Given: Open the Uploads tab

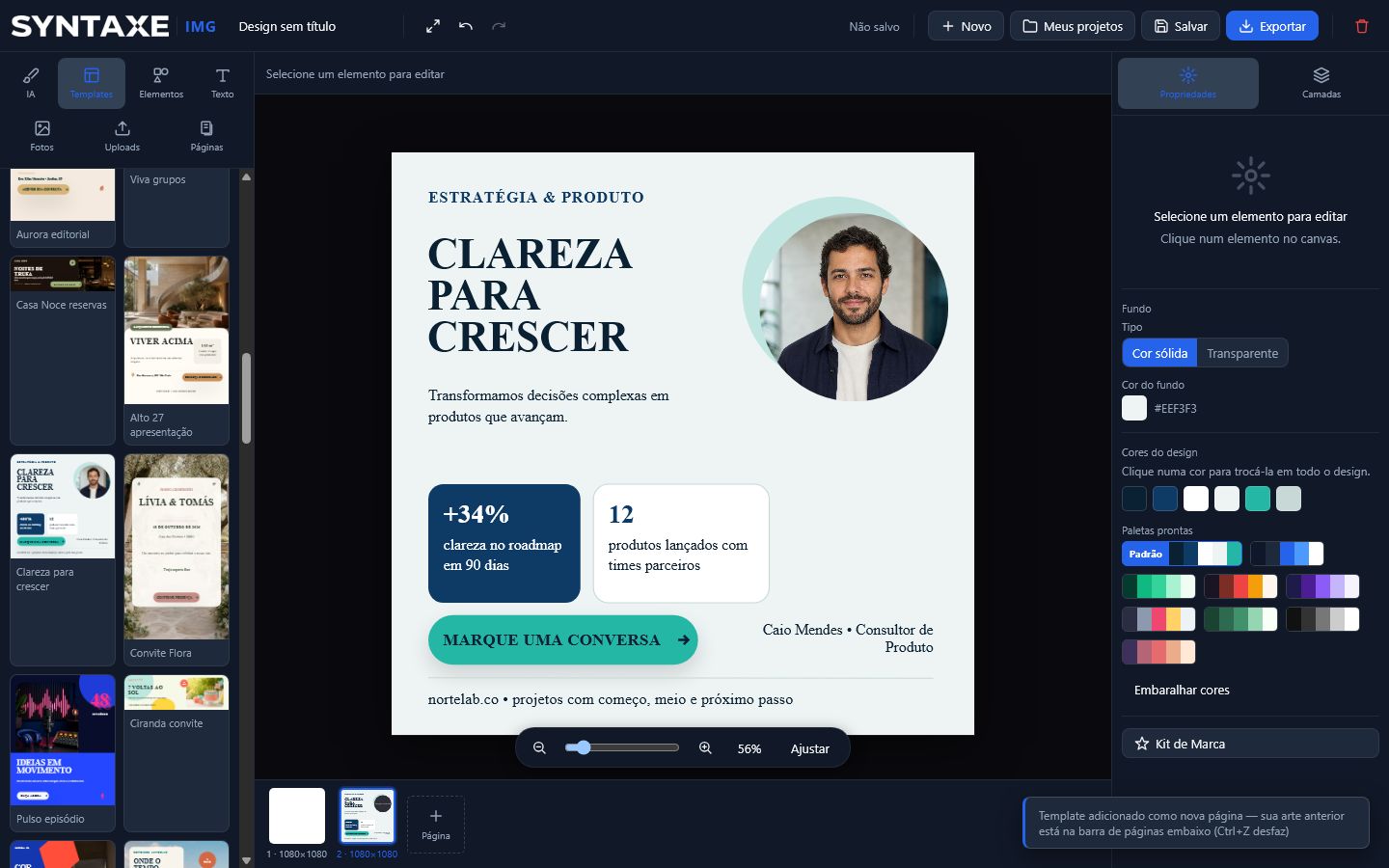Looking at the screenshot, I should click(123, 136).
